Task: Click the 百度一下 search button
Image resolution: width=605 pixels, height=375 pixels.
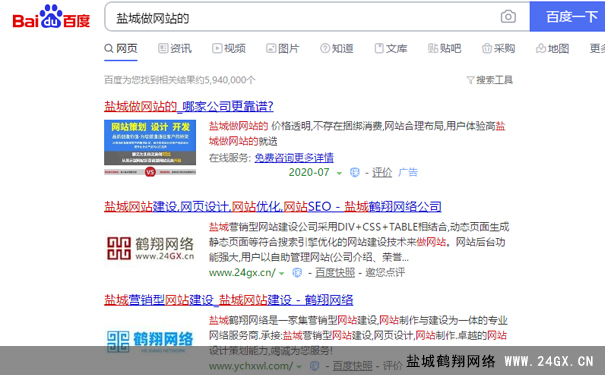Action: (568, 17)
